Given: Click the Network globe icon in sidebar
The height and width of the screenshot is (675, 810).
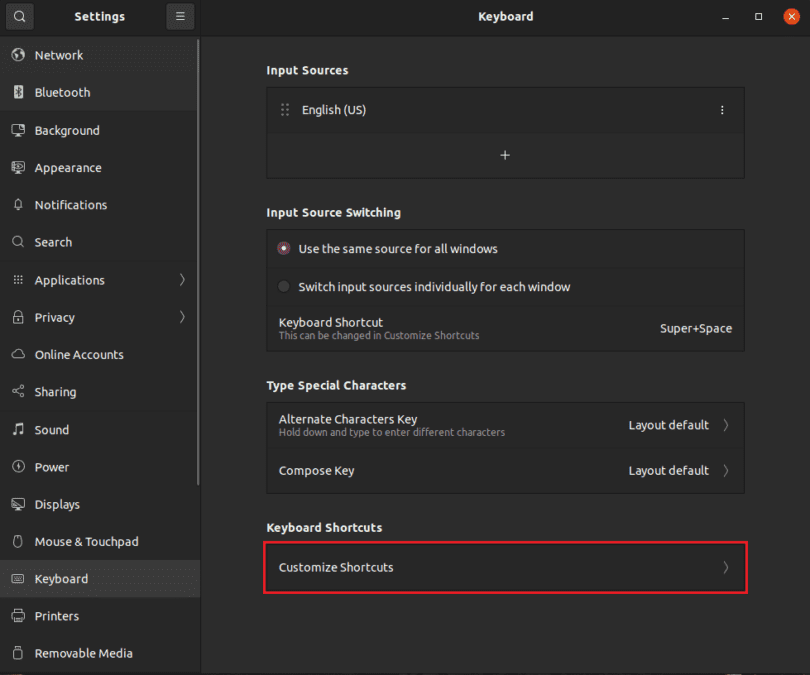Looking at the screenshot, I should 18,54.
